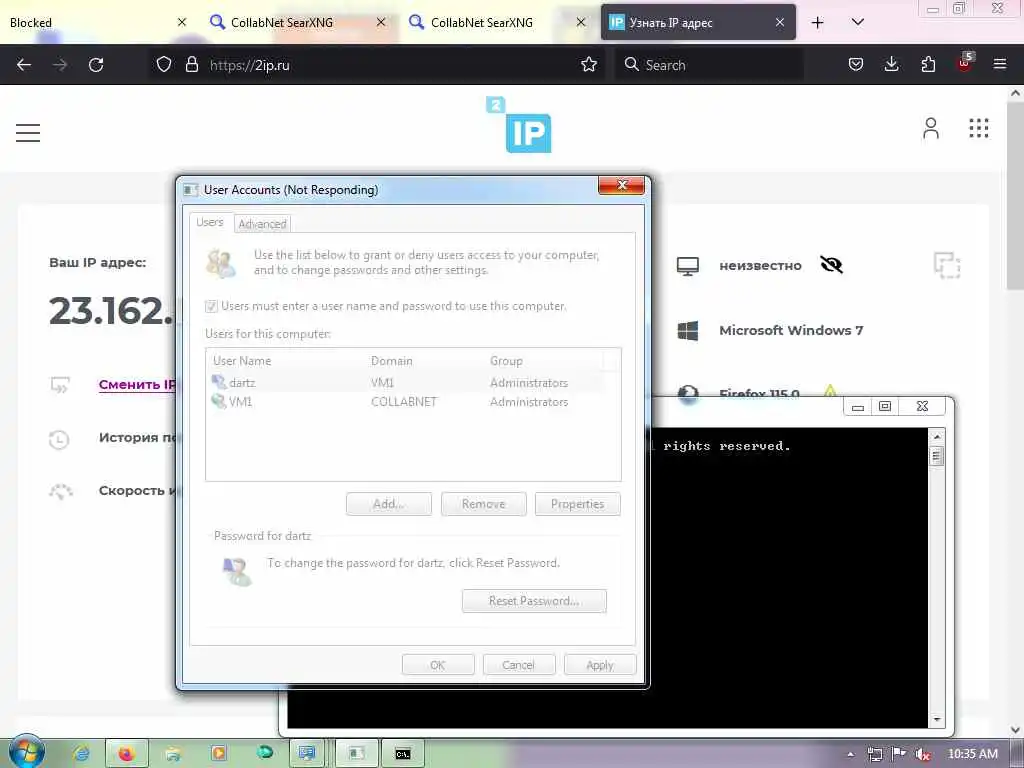Open the 2ip site hamburger menu
The width and height of the screenshot is (1024, 768).
click(28, 133)
